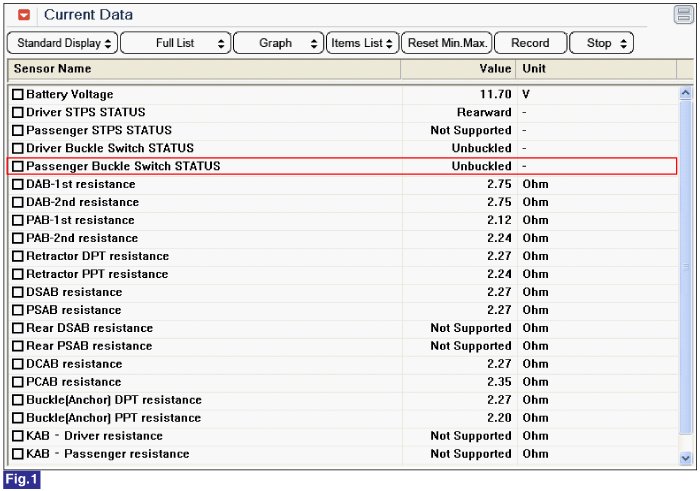The height and width of the screenshot is (491, 700).
Task: Check the DAB-1st resistance box
Action: click(18, 185)
